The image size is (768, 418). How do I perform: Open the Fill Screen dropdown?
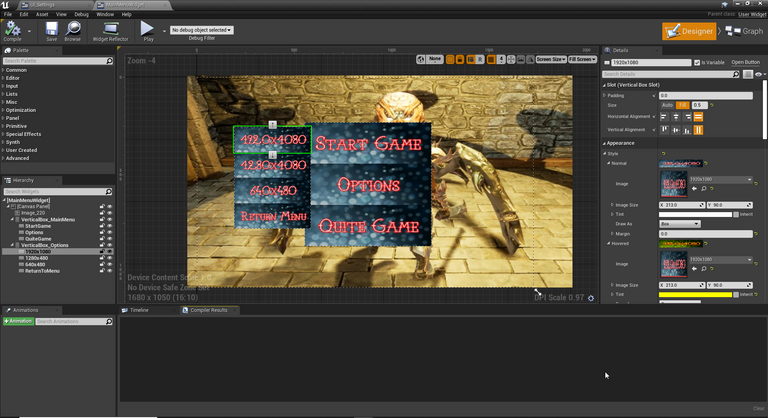coord(582,59)
